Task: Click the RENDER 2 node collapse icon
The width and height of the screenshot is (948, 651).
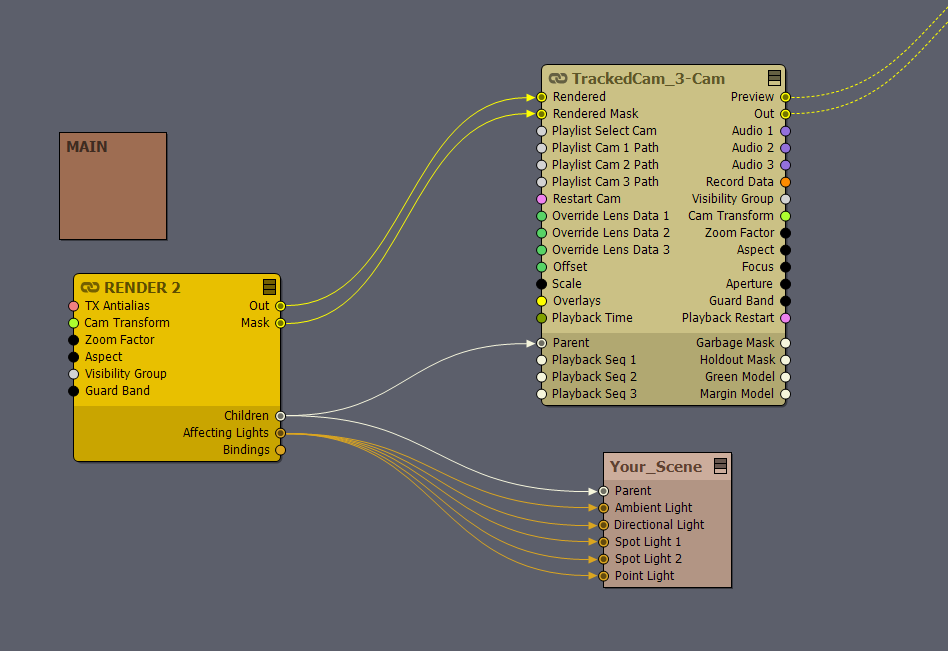Action: pyautogui.click(x=269, y=287)
